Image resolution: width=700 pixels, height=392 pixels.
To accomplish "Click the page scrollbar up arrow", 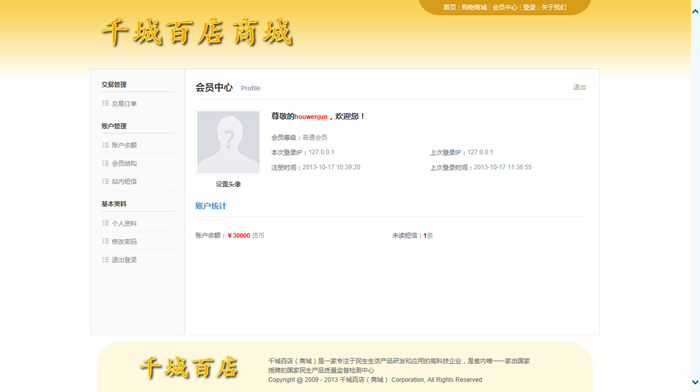I will pos(695,11).
